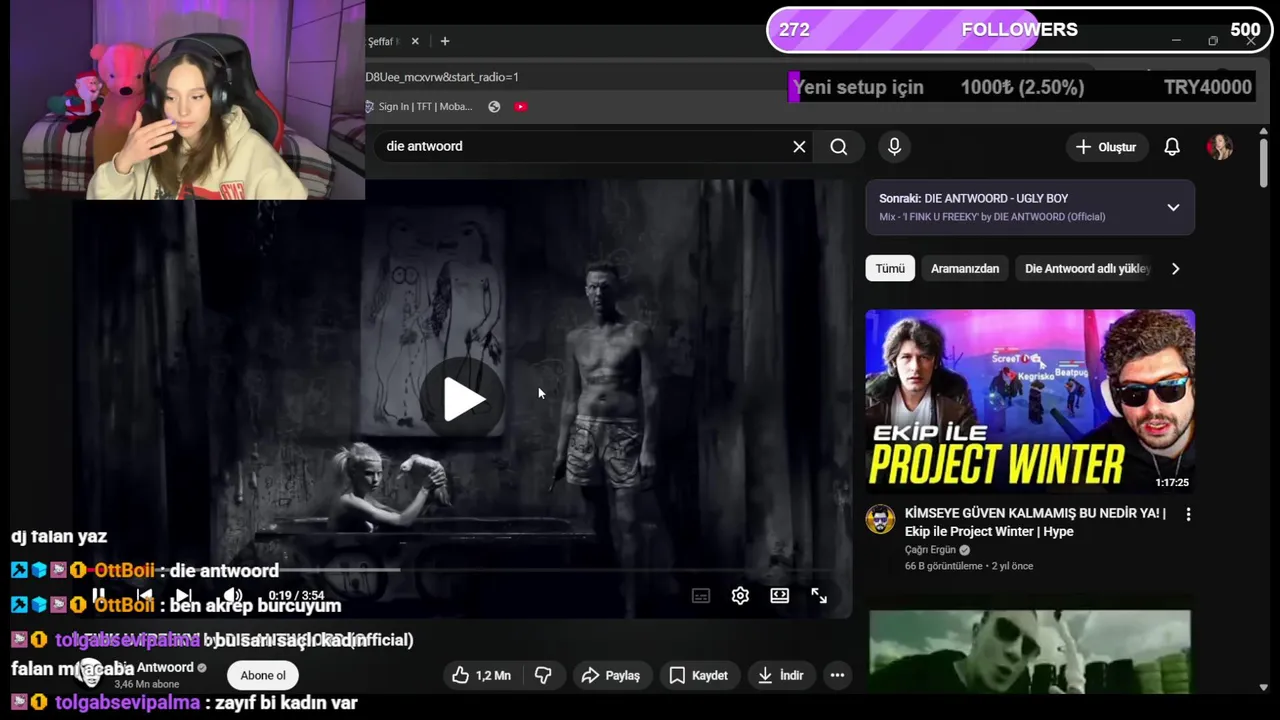The image size is (1280, 720).
Task: Dislike the video with thumbs-down
Action: click(543, 675)
